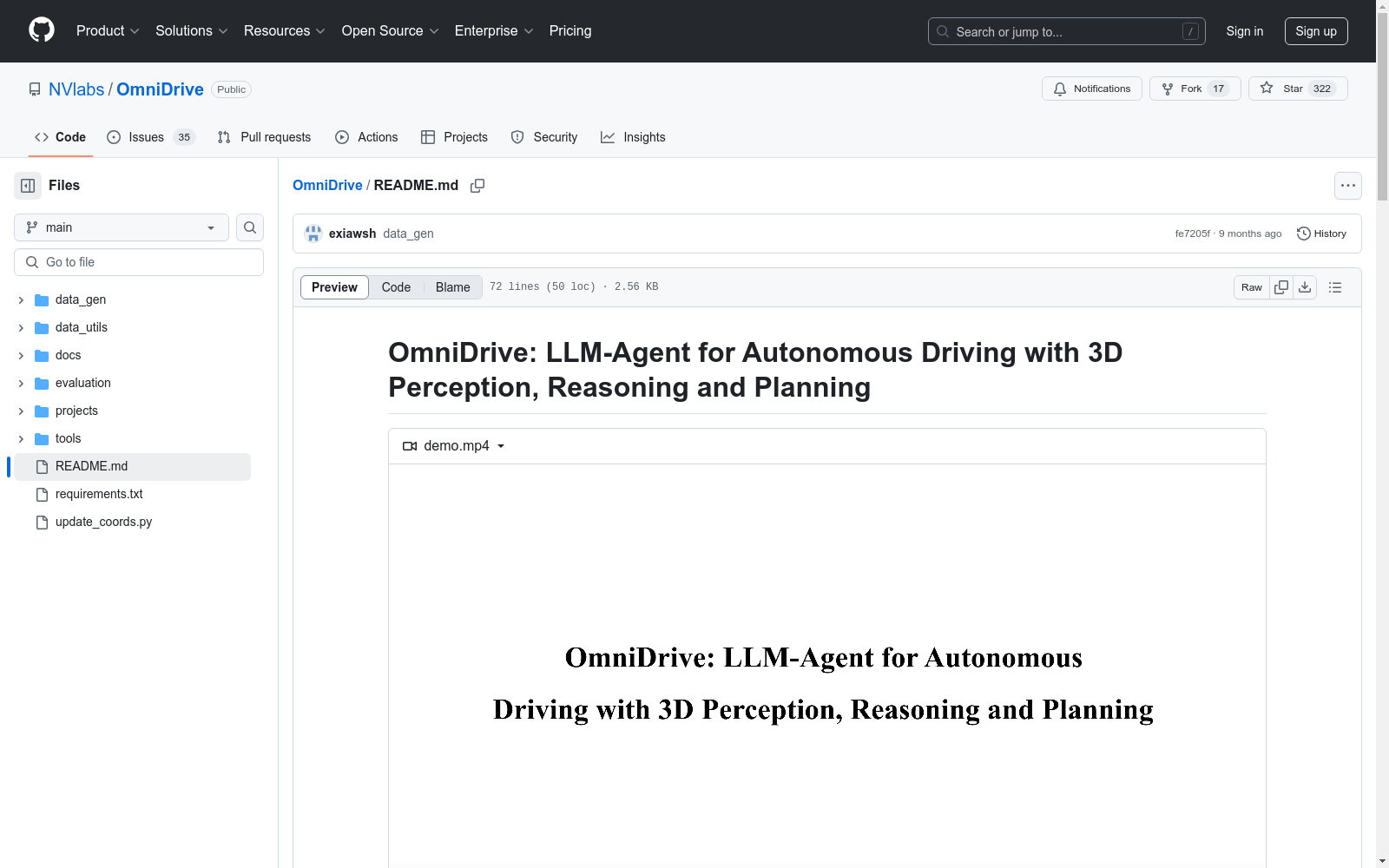Collapse the Files side panel
This screenshot has width=1389, height=868.
[x=27, y=185]
